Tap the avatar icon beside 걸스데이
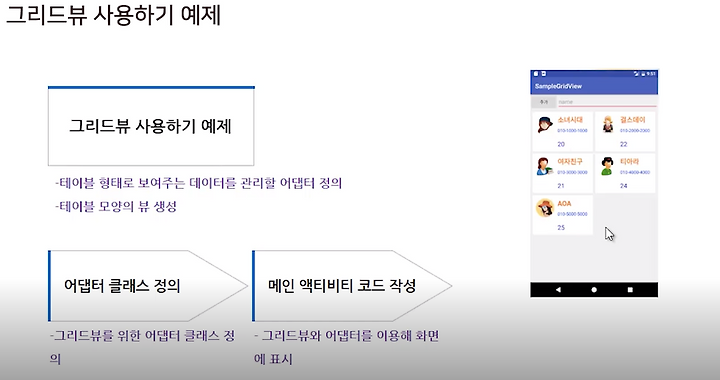This screenshot has width=720, height=380. pos(608,125)
